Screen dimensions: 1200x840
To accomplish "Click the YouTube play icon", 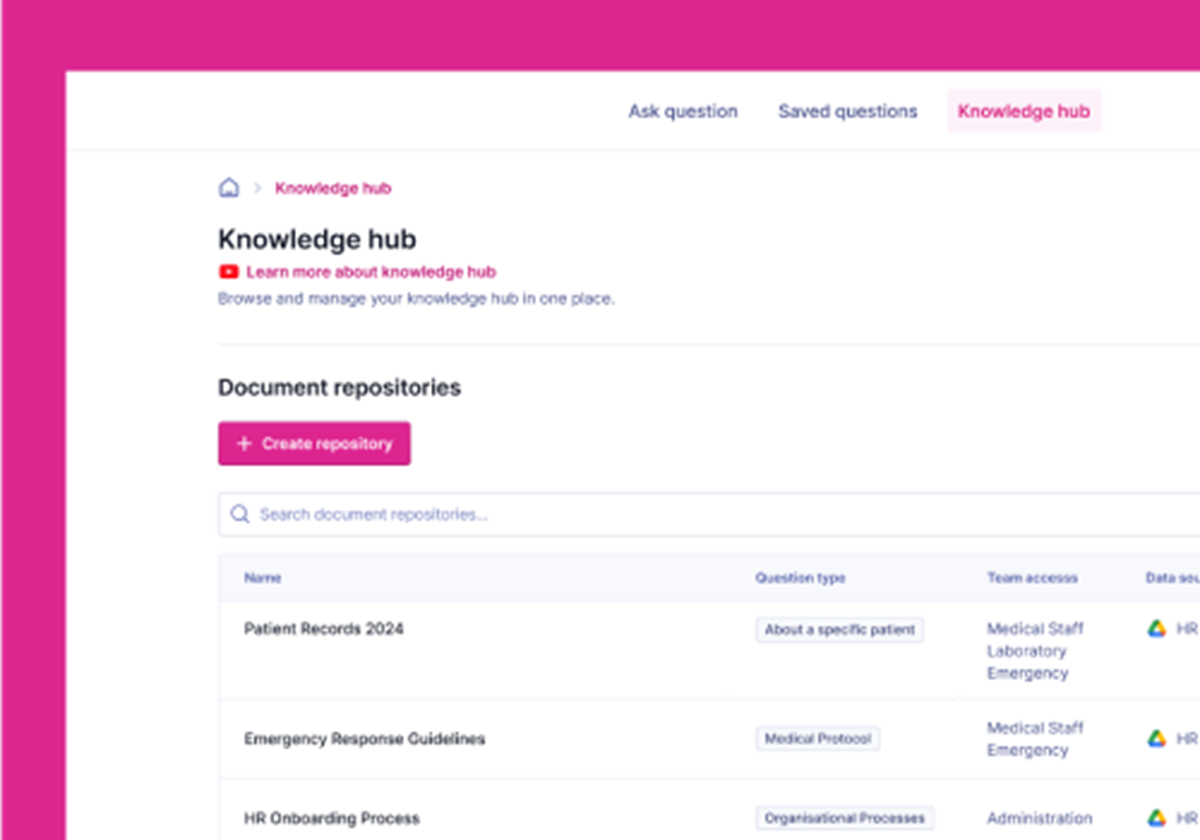I will coord(229,271).
